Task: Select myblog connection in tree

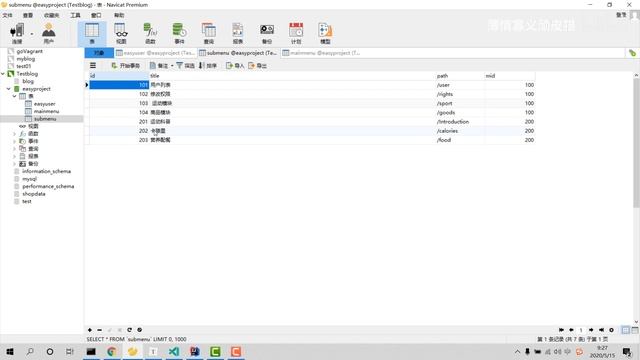Action: [x=26, y=59]
